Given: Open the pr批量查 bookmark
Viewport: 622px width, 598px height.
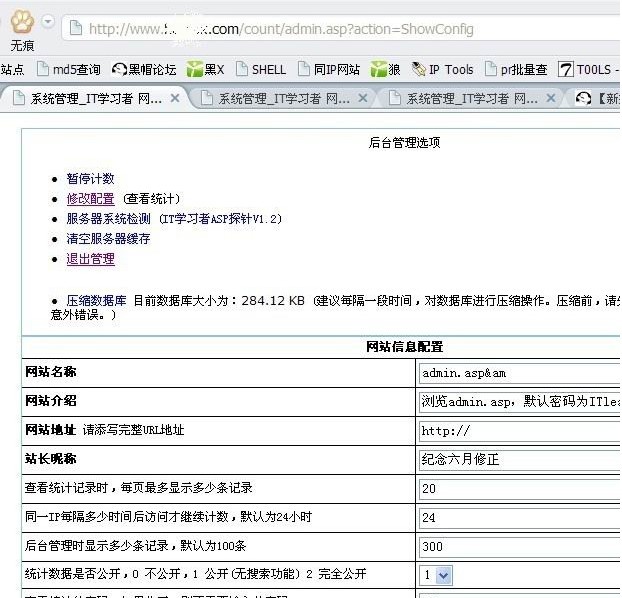Looking at the screenshot, I should (x=516, y=69).
